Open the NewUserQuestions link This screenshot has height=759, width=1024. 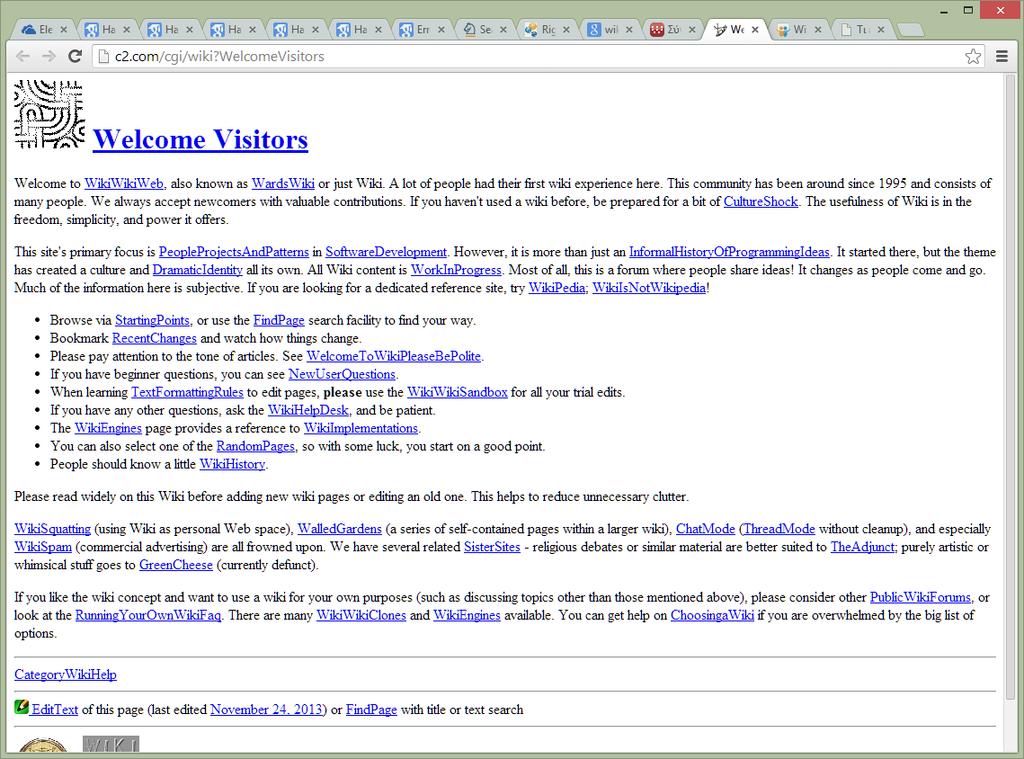click(342, 374)
